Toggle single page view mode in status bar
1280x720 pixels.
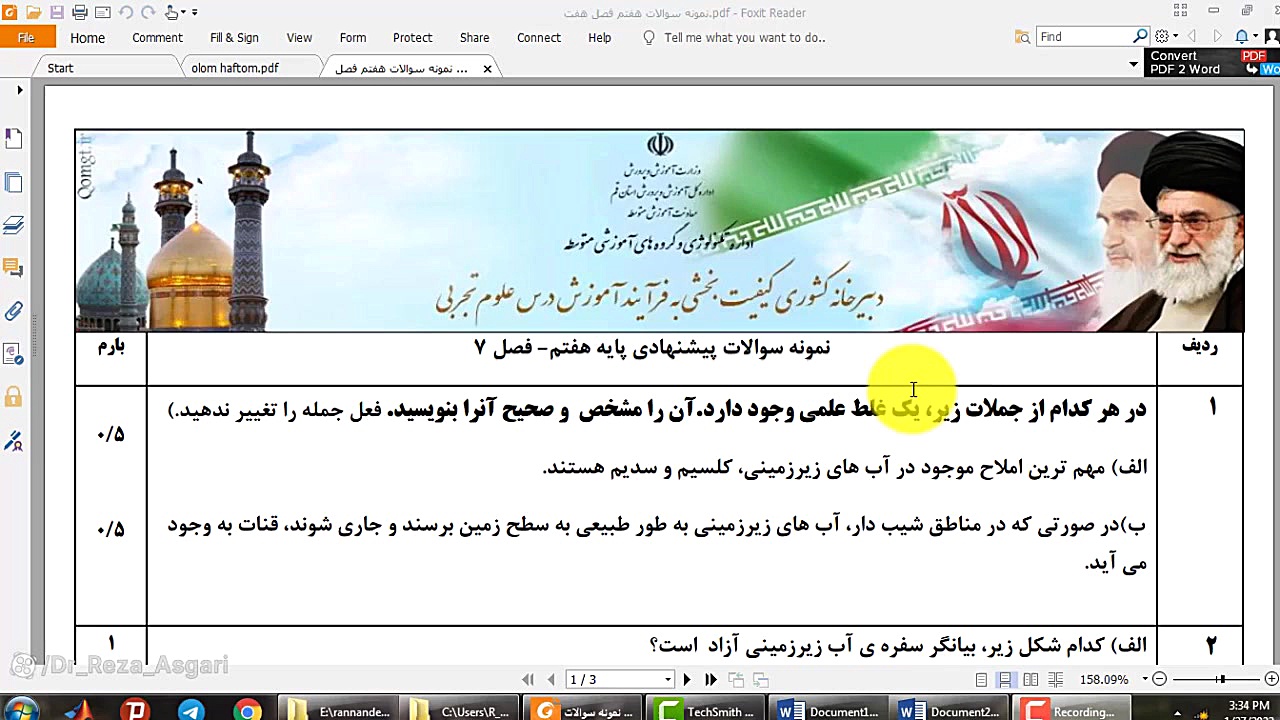(x=982, y=679)
